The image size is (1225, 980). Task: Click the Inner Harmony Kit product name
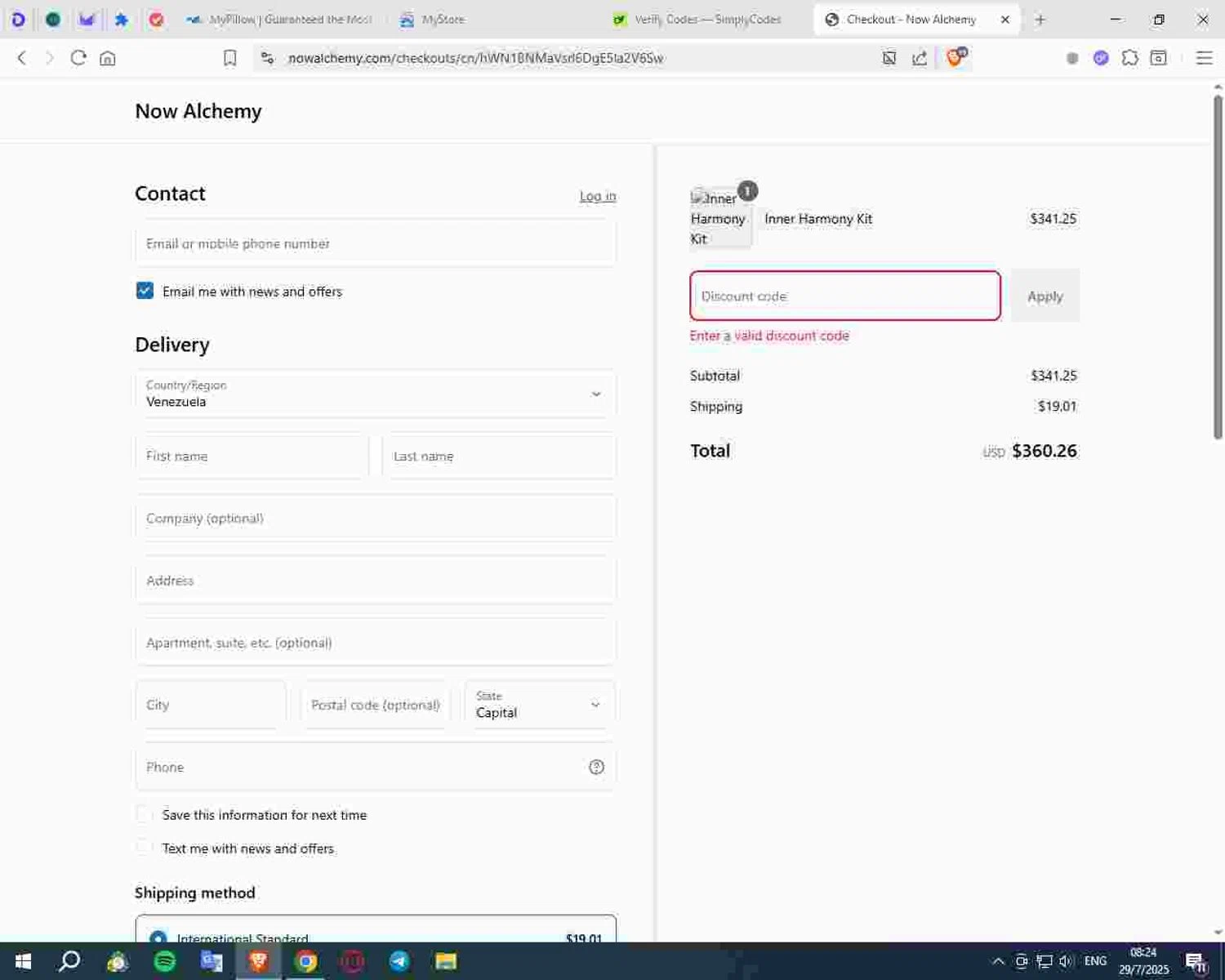click(x=818, y=219)
